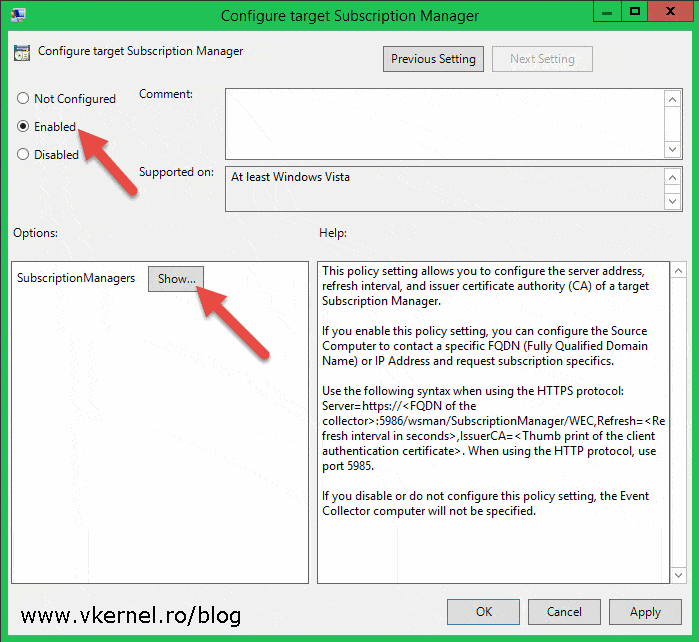Click the Help panel scroll down arrow
This screenshot has width=699, height=642.
pyautogui.click(x=678, y=575)
